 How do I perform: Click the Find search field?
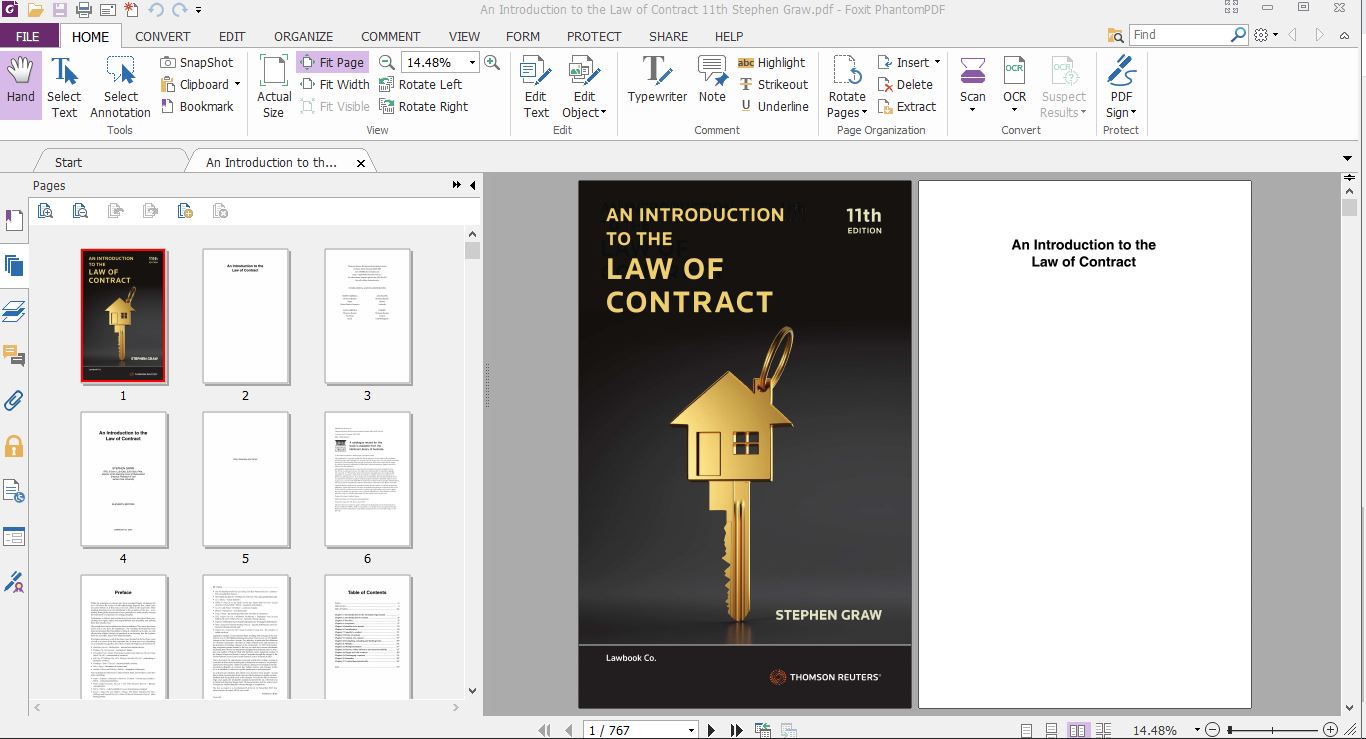[x=1180, y=34]
